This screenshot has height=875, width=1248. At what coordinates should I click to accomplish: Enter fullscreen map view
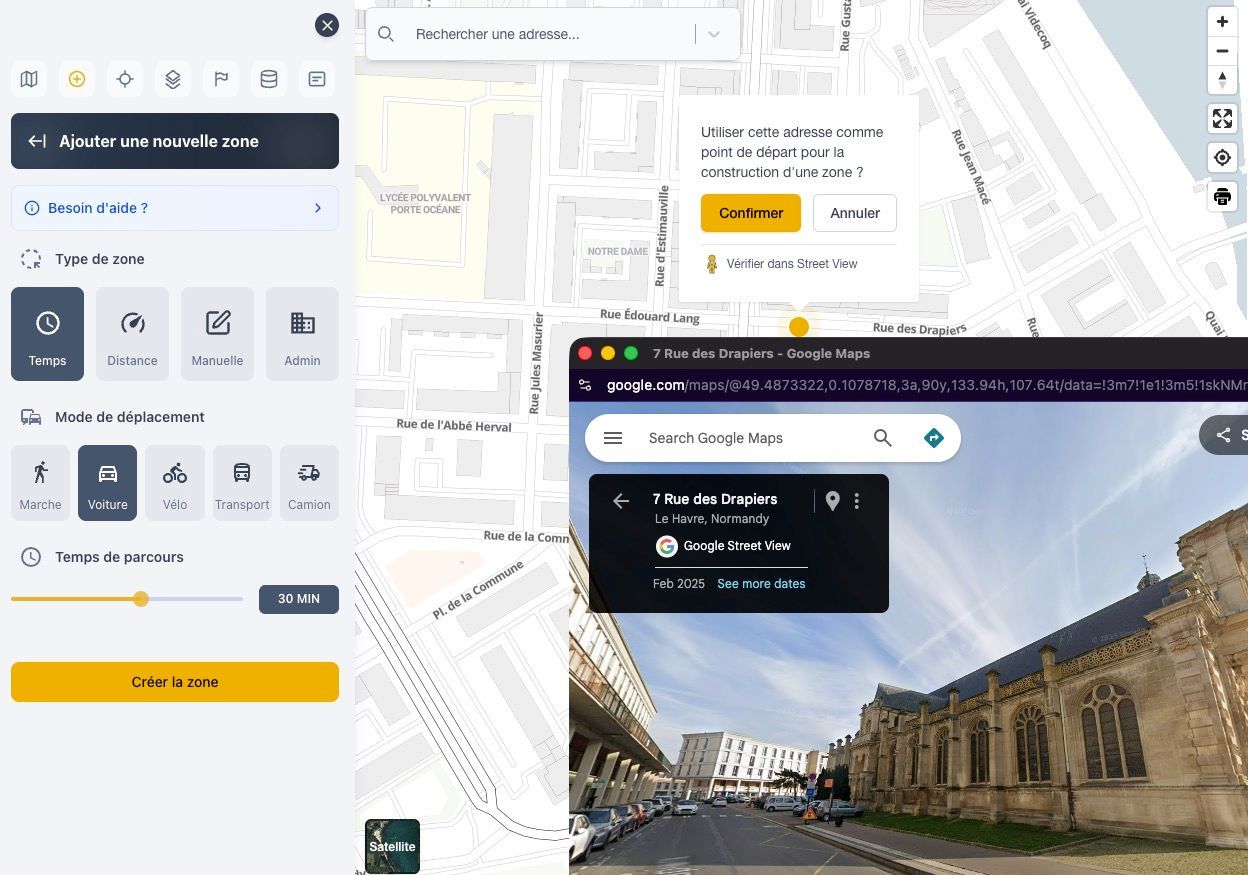pos(1222,119)
